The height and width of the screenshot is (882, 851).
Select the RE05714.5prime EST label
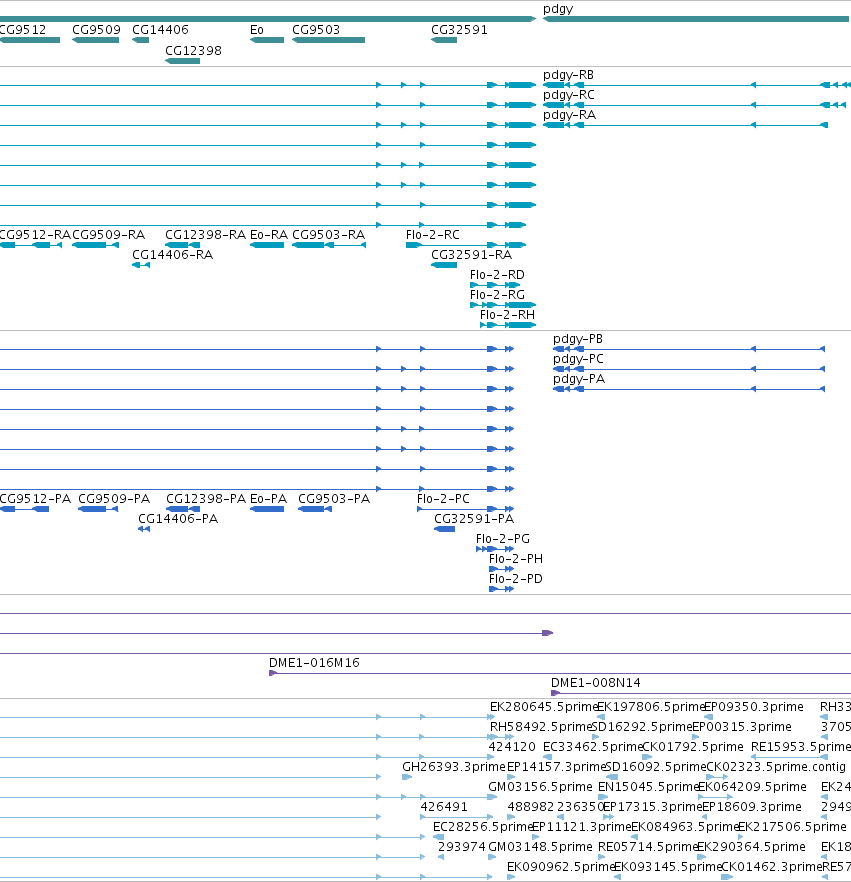[648, 847]
